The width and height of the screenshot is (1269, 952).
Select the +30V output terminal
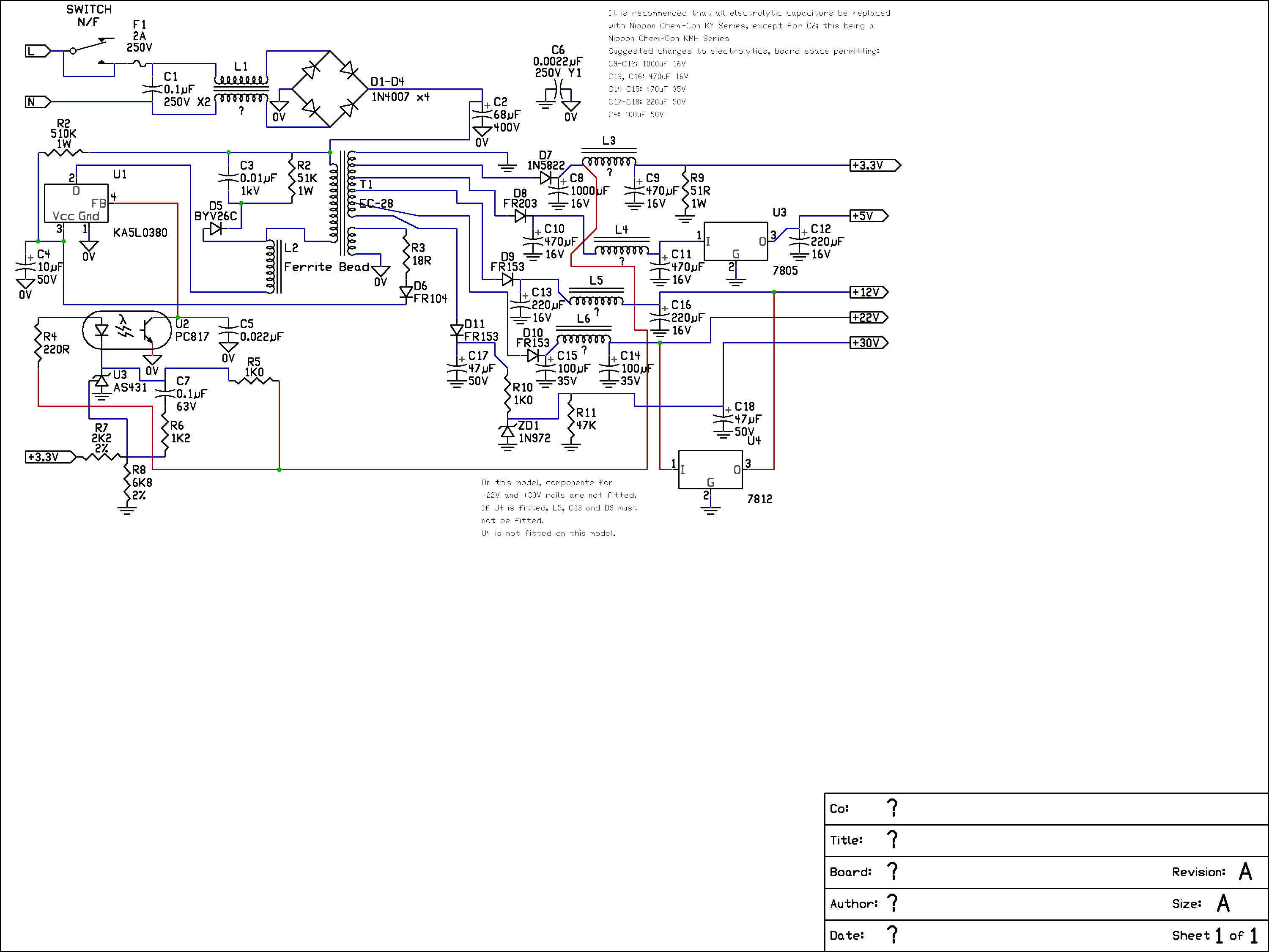869,343
